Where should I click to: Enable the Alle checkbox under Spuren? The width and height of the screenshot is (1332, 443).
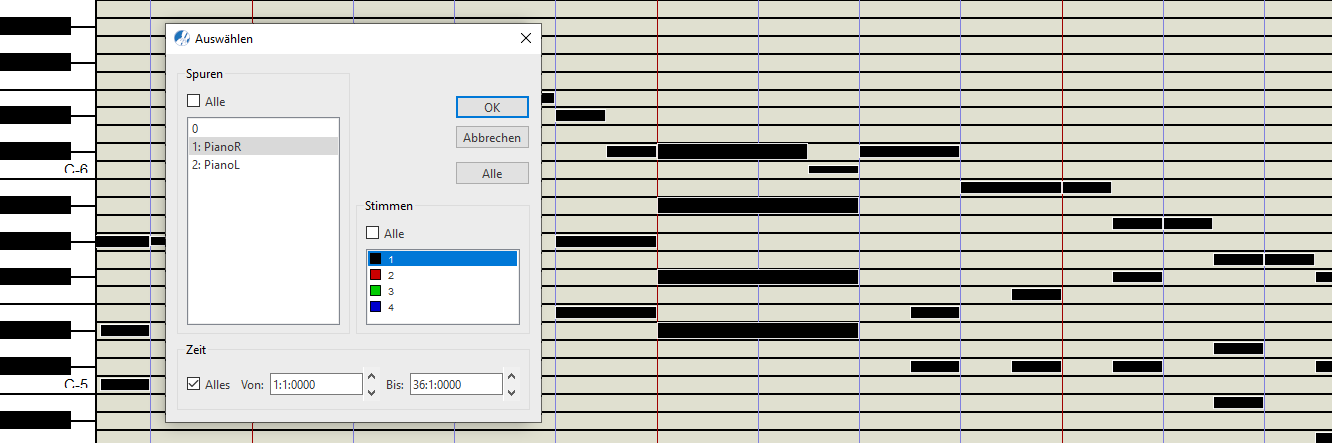tap(194, 101)
